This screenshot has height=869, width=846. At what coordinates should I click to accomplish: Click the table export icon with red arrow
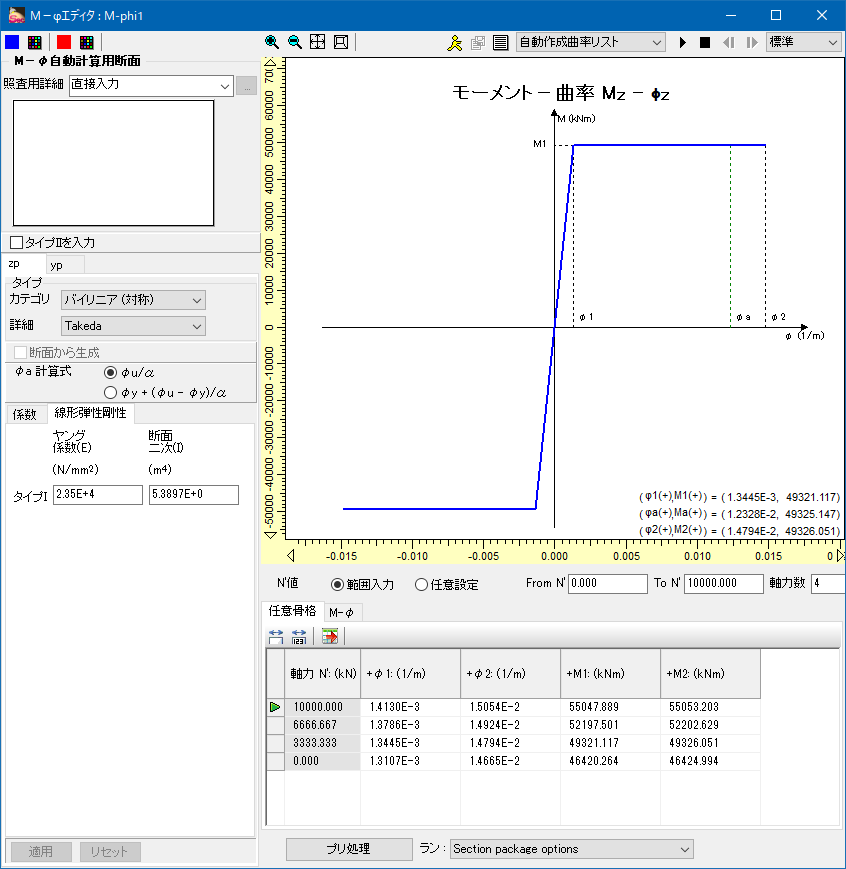(x=330, y=636)
